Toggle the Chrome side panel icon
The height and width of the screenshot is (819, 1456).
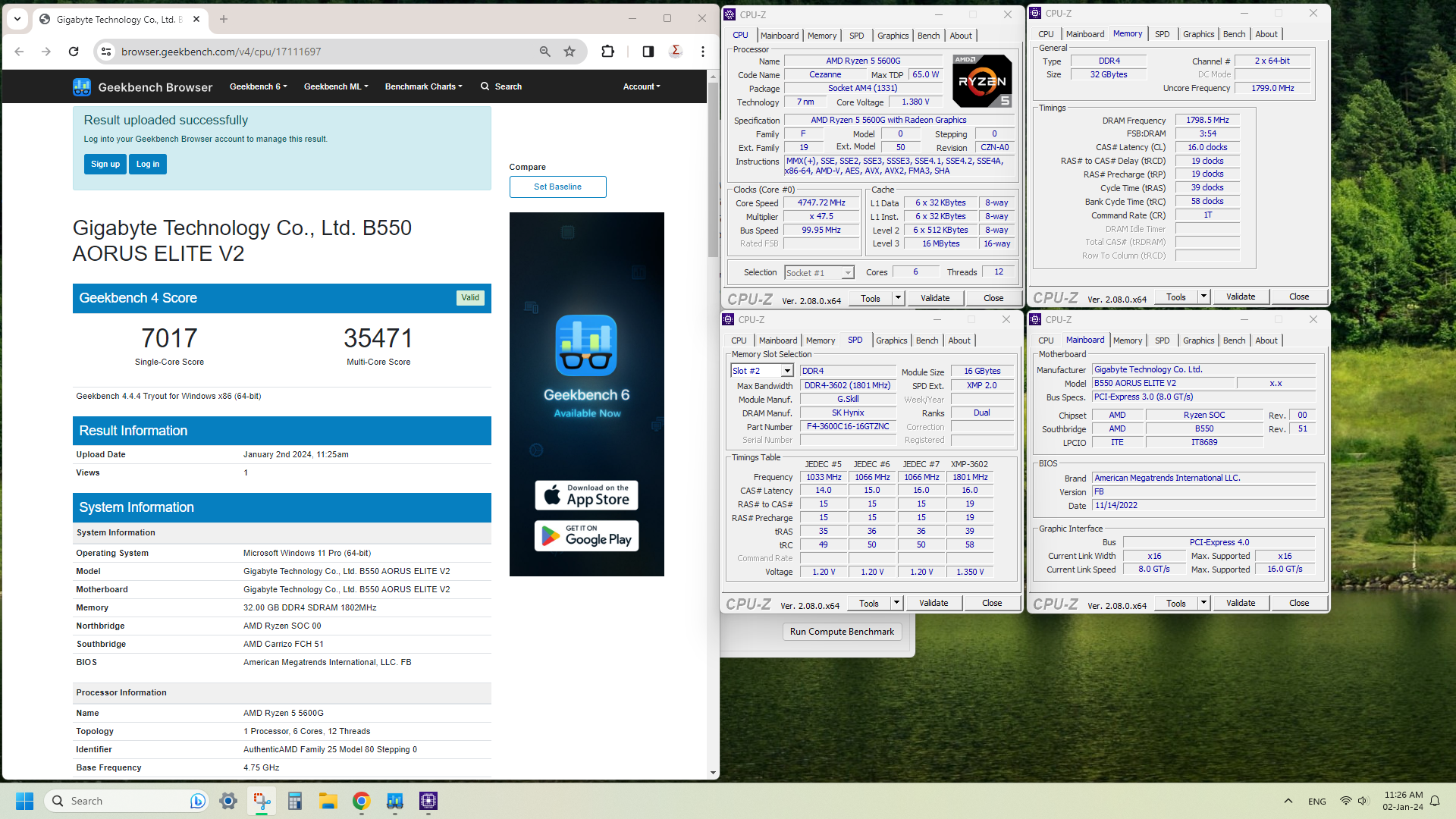[648, 52]
